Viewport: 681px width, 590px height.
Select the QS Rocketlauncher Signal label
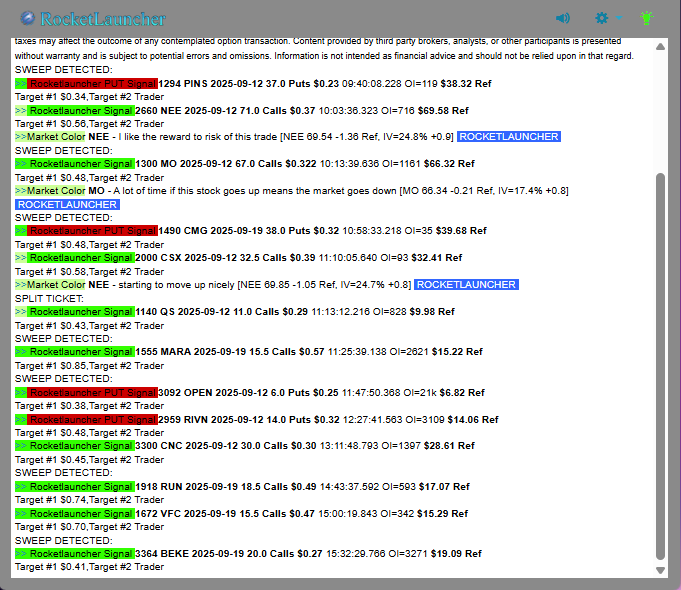81,312
